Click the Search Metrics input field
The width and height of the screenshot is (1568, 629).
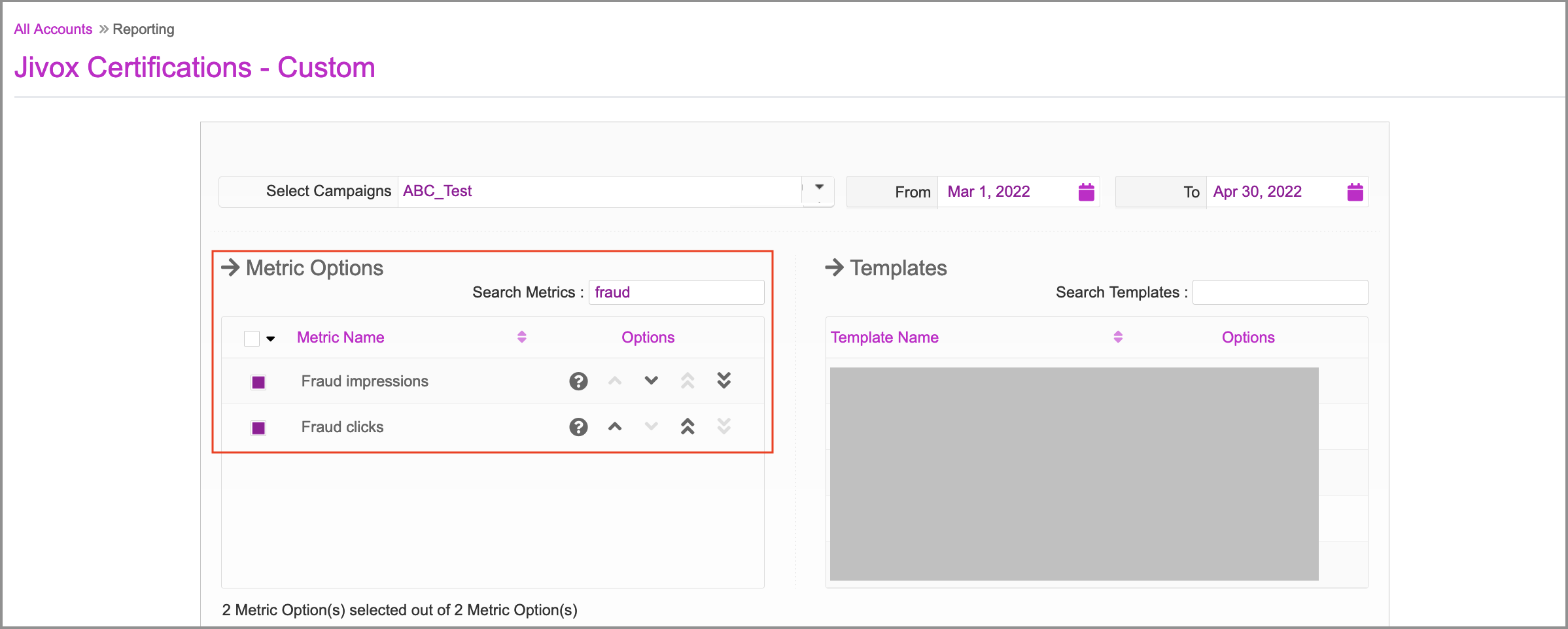click(676, 292)
